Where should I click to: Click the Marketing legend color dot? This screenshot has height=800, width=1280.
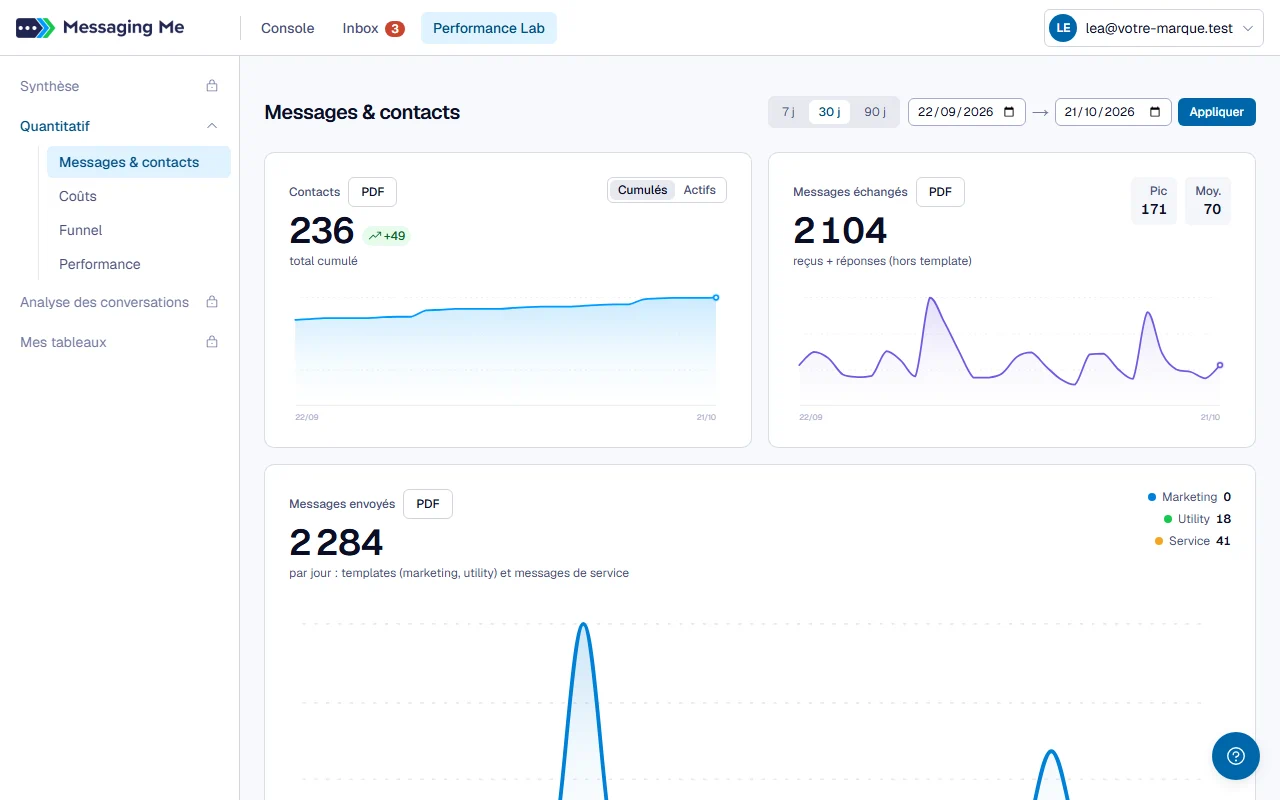click(1152, 497)
